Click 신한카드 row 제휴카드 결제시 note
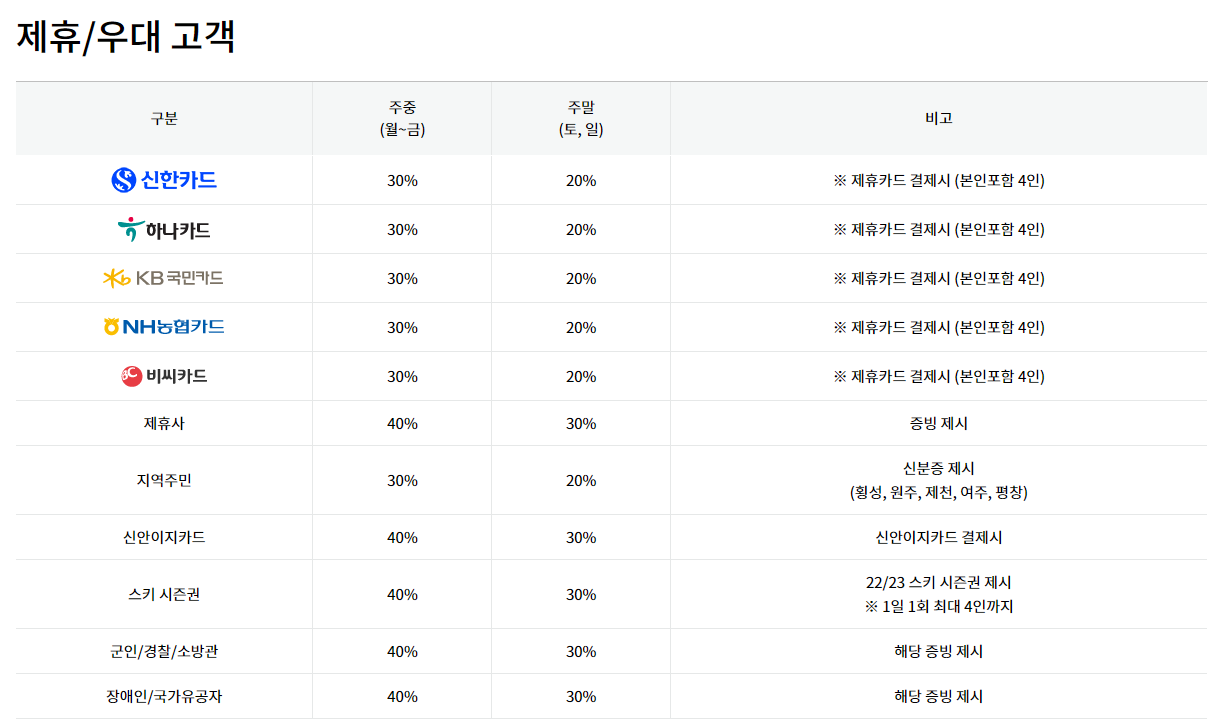The height and width of the screenshot is (719, 1226). click(x=939, y=180)
